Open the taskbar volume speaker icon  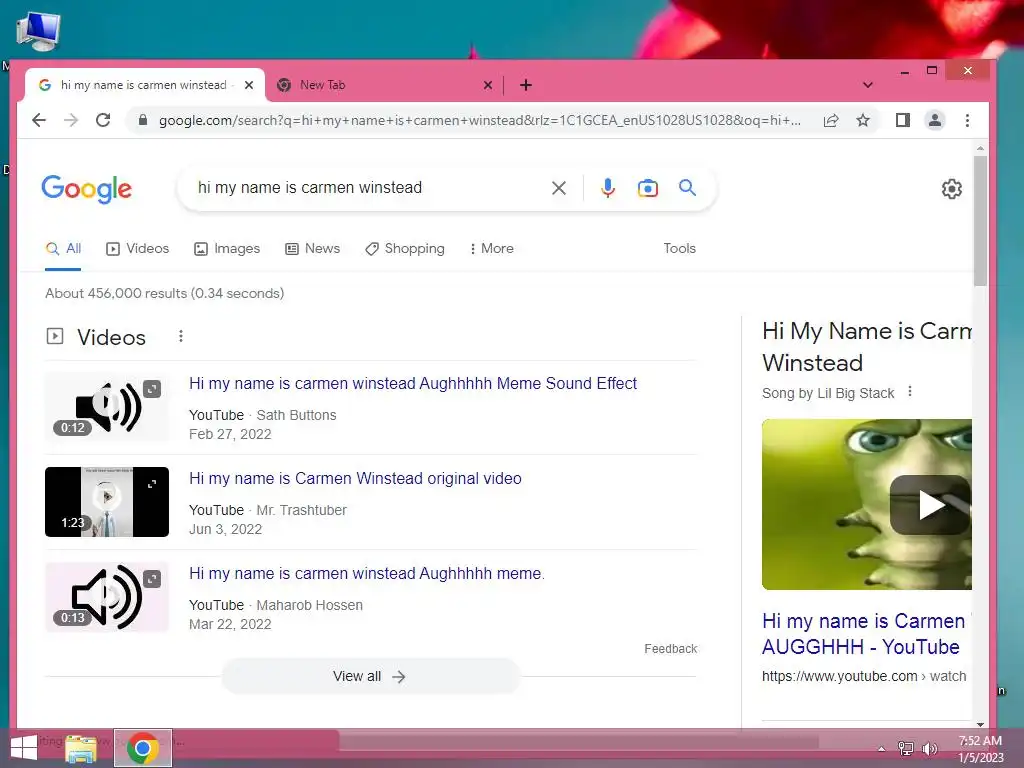point(929,749)
